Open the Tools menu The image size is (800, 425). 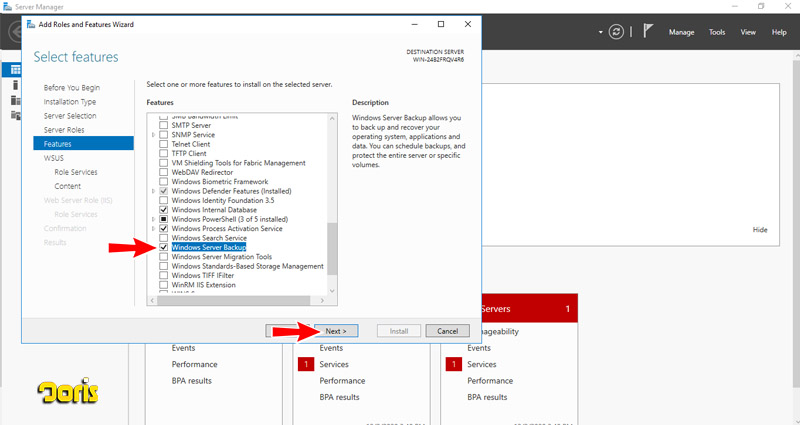click(x=717, y=32)
